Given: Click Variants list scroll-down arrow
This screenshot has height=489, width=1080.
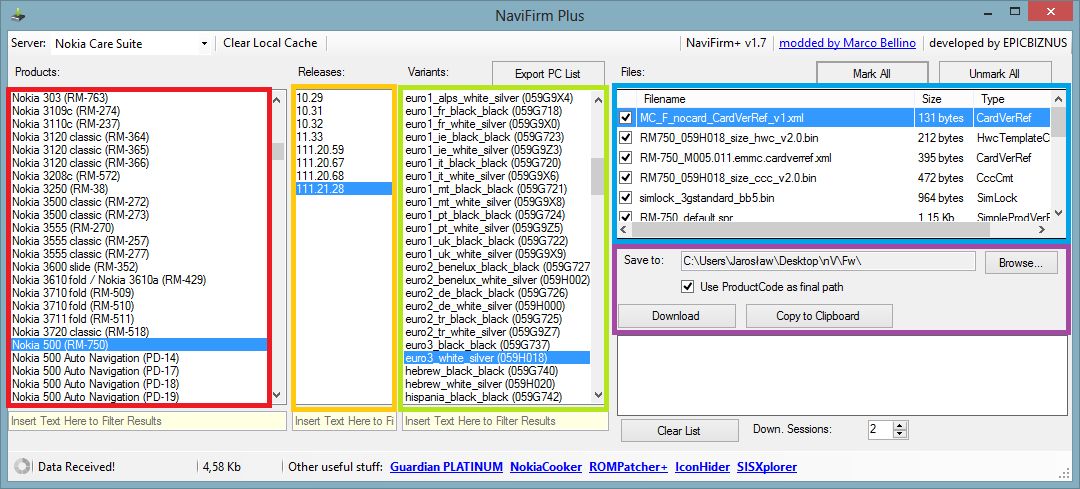Looking at the screenshot, I should tap(598, 395).
